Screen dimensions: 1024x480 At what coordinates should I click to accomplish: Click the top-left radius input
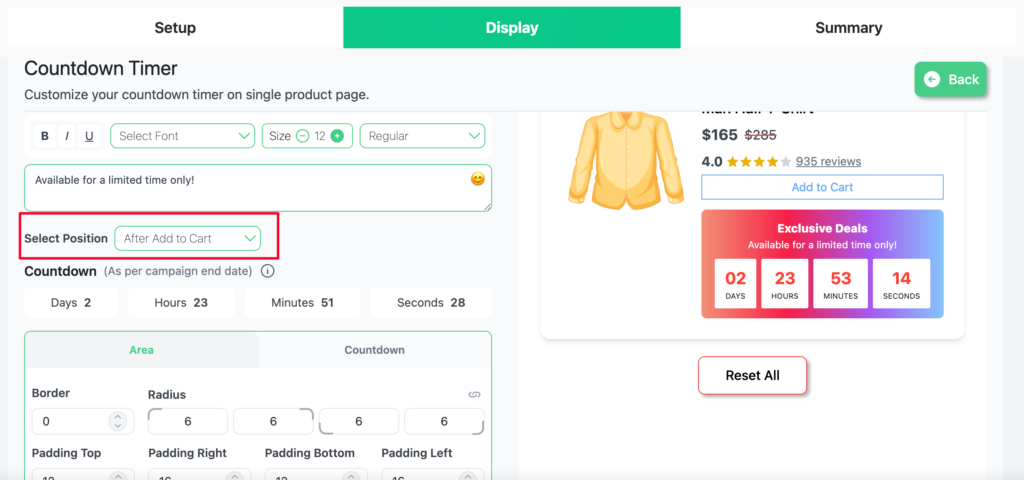(188, 421)
